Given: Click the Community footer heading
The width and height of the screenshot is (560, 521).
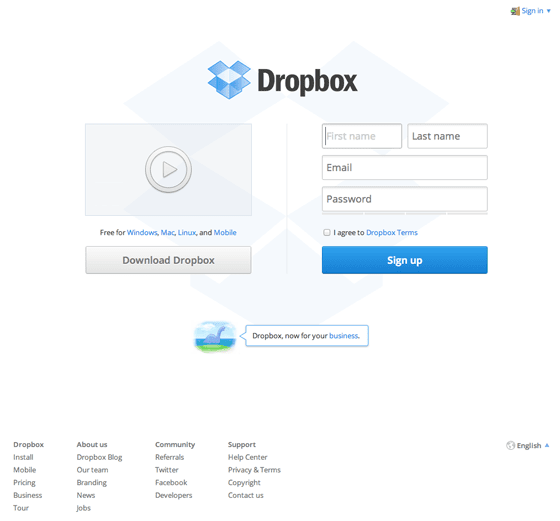Looking at the screenshot, I should (175, 445).
